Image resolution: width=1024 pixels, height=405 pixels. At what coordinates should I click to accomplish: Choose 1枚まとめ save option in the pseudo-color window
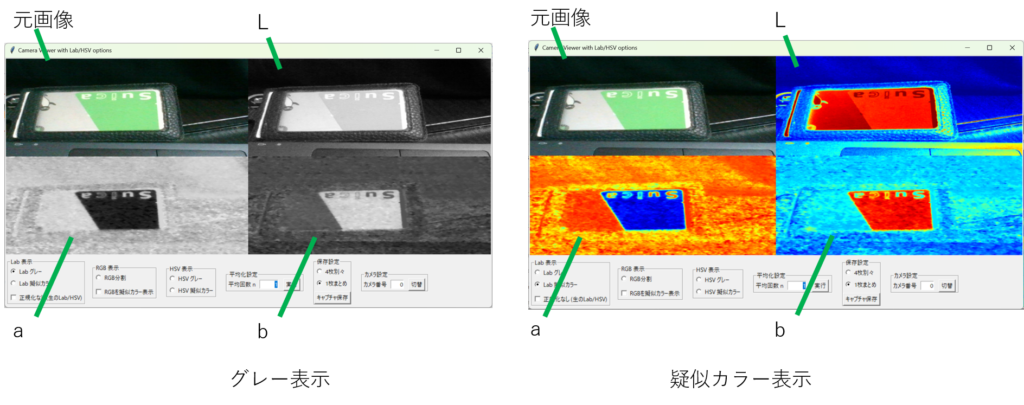pyautogui.click(x=848, y=284)
